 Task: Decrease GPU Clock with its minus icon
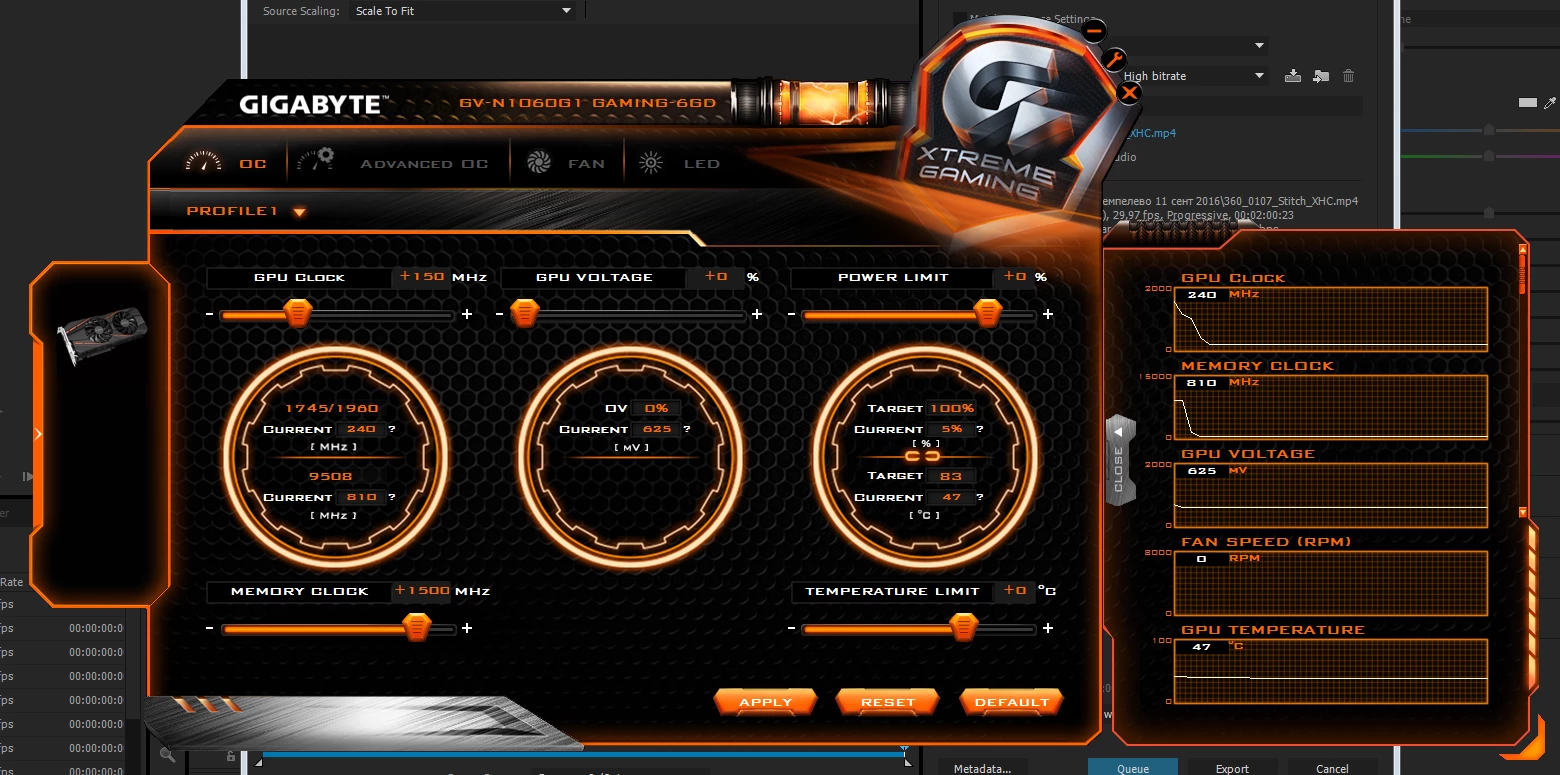coord(209,315)
